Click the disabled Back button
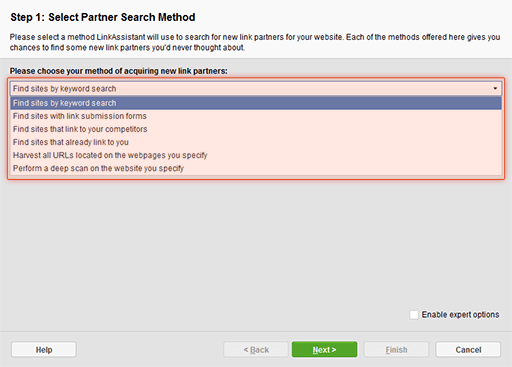 coord(256,349)
